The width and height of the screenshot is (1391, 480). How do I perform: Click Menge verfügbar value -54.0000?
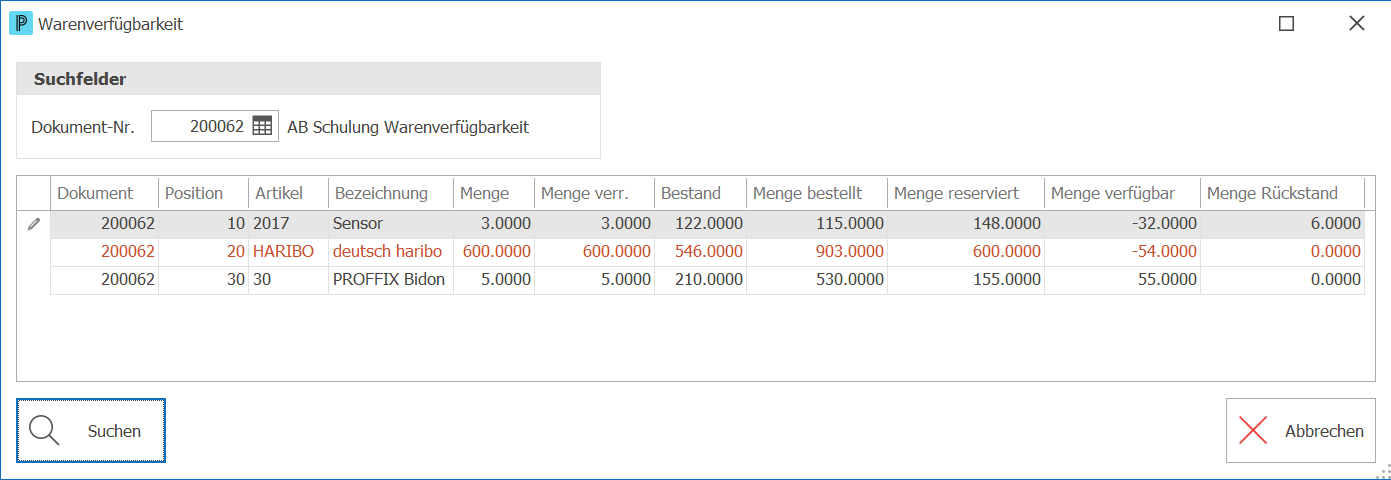click(1123, 252)
